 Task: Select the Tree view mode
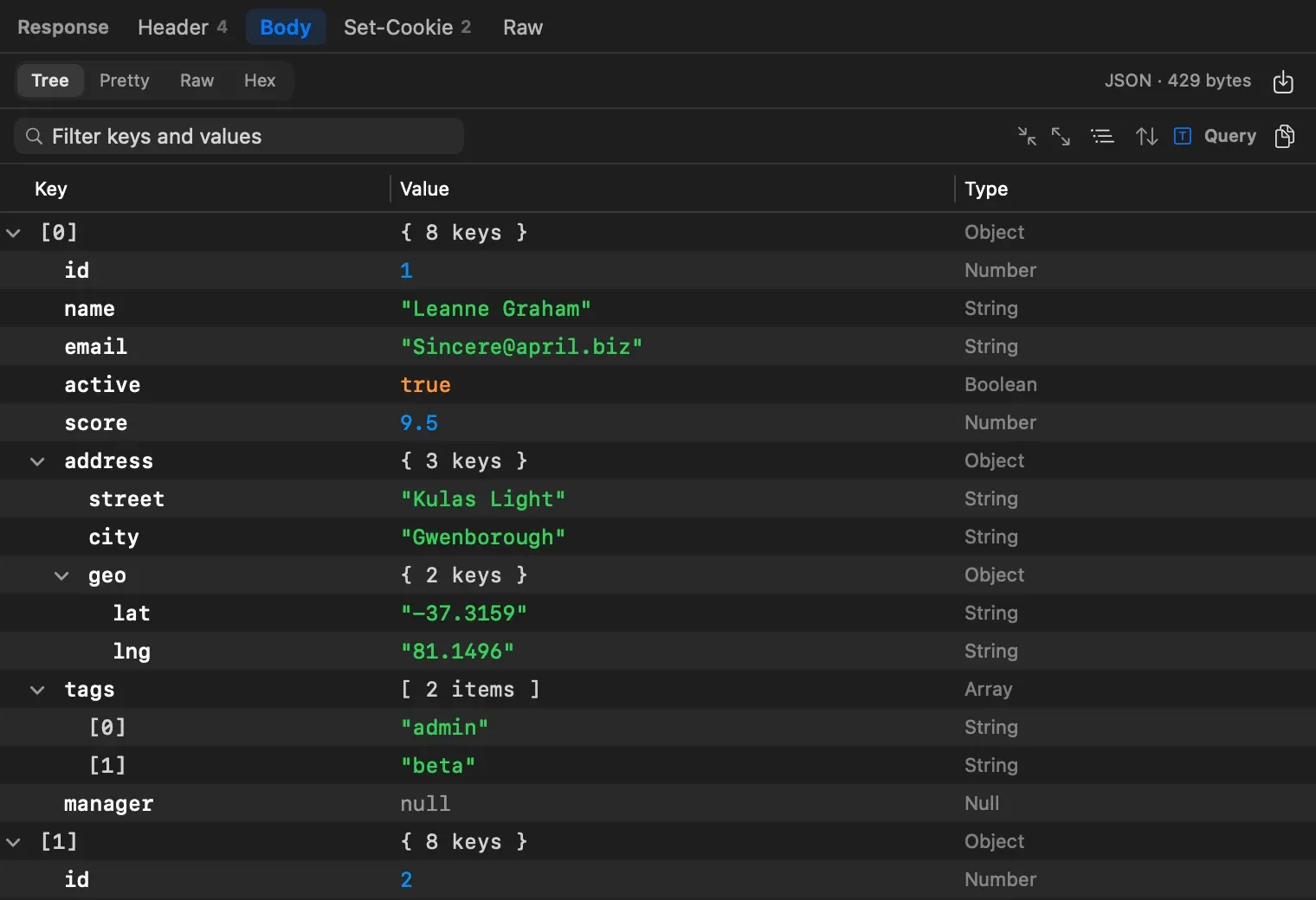tap(50, 80)
